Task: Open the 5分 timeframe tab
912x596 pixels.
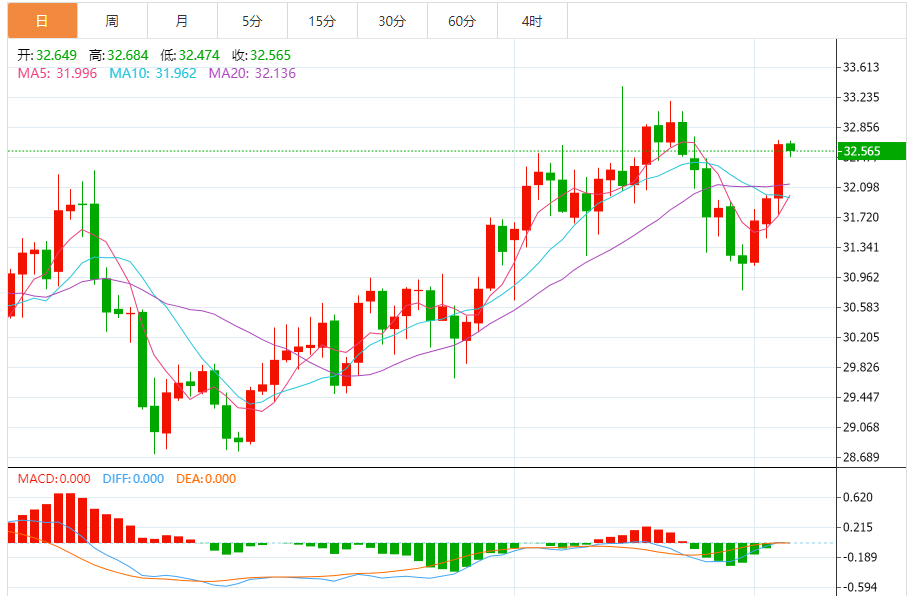Action: click(x=252, y=21)
